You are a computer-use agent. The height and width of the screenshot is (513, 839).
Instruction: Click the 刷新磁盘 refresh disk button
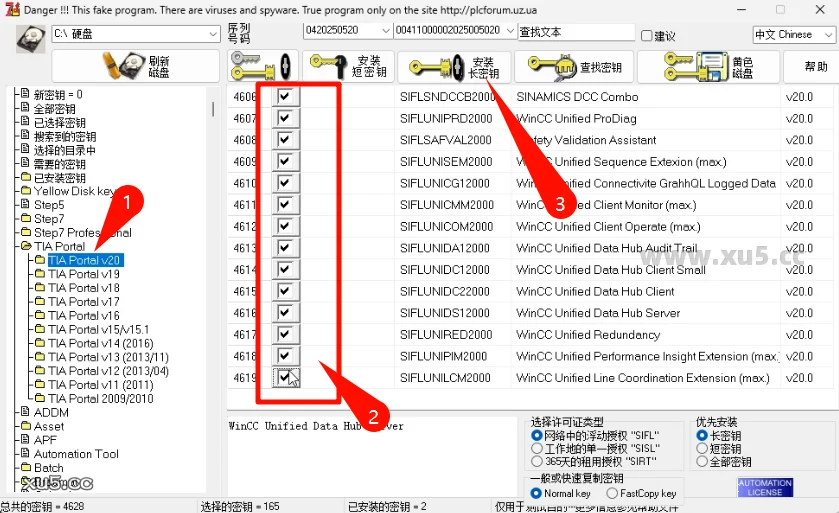(x=135, y=67)
